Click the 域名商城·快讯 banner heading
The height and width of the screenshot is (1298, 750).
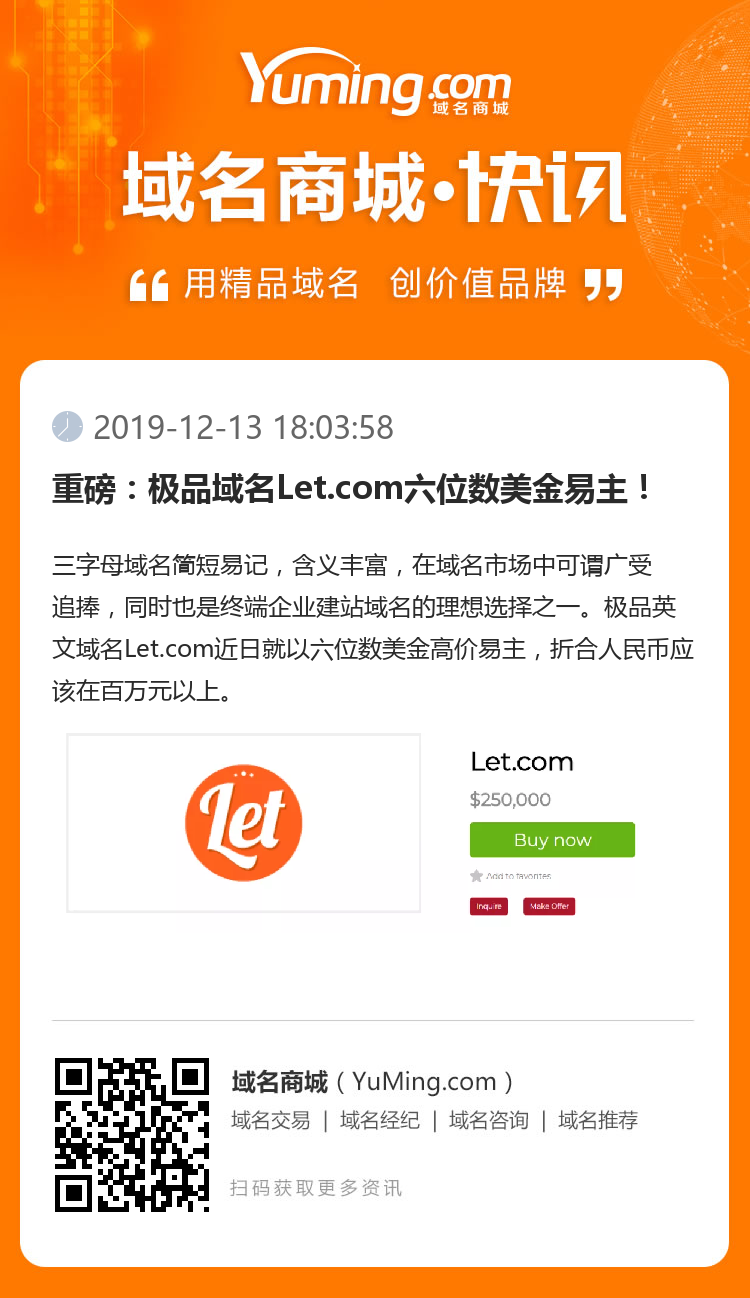[x=375, y=187]
